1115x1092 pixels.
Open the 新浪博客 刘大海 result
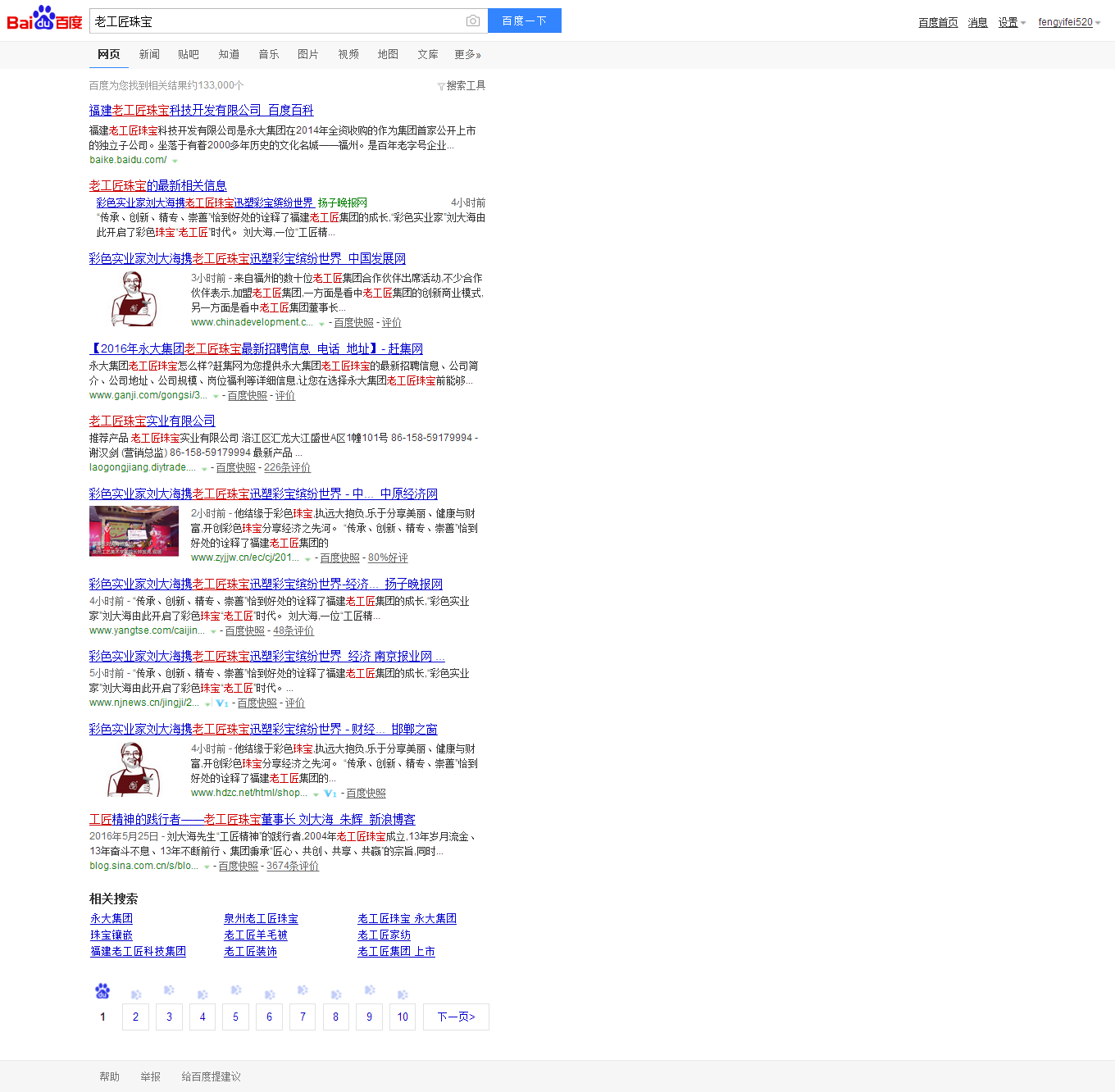pos(253,819)
